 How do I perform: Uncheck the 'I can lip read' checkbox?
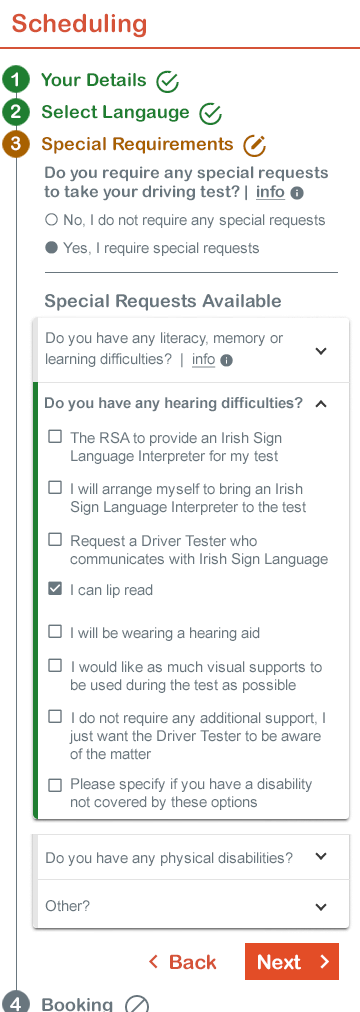55,589
